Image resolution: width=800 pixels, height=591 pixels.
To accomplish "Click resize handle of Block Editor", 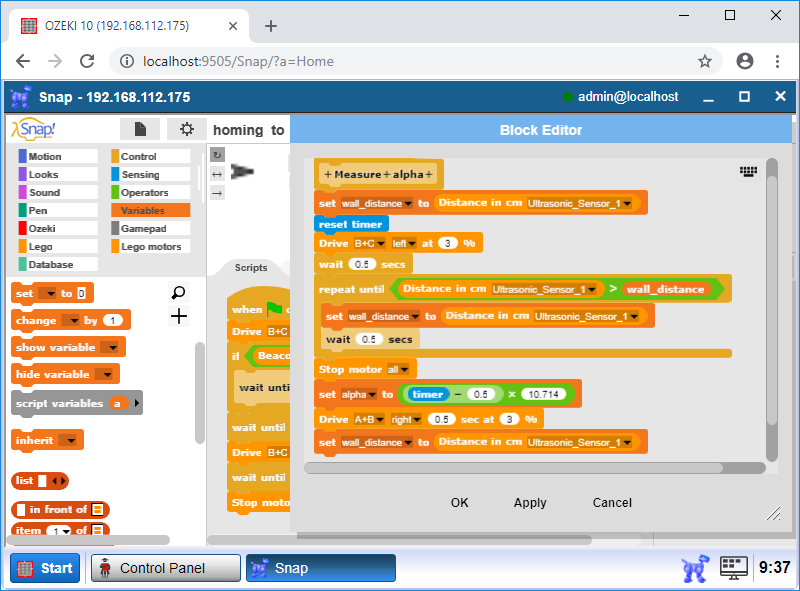I will click(773, 513).
